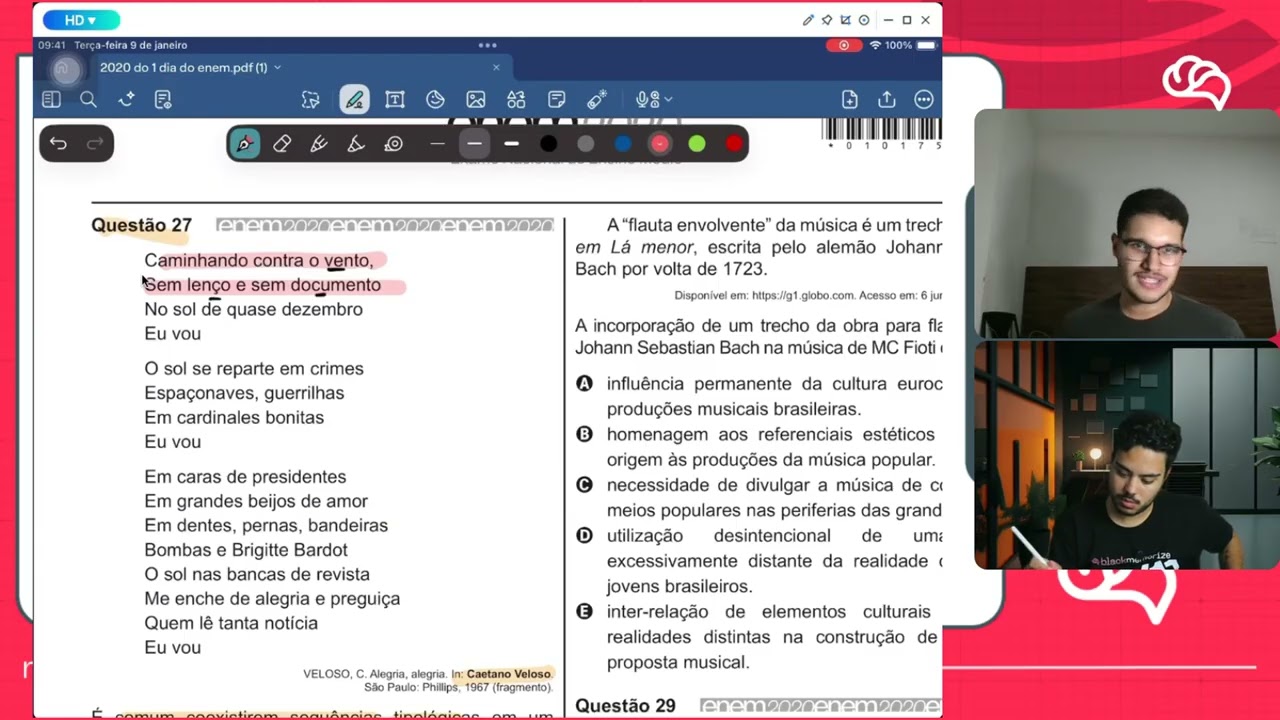Open the share export icon
Viewport: 1280px width, 720px height.
(886, 99)
